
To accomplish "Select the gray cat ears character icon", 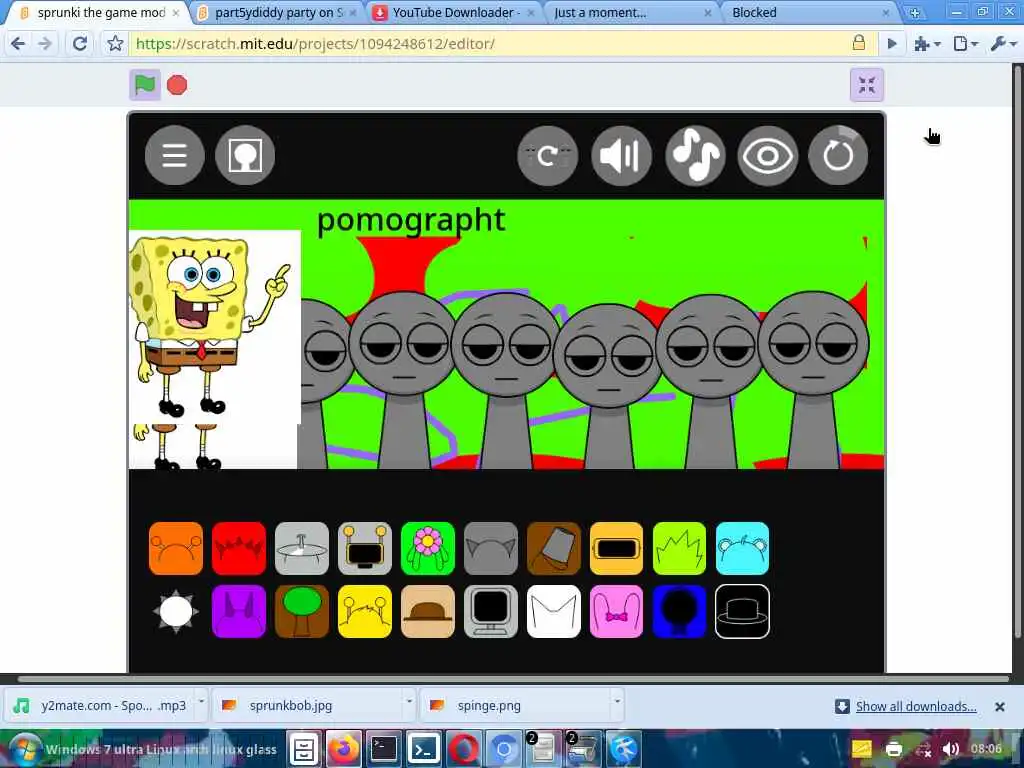I will click(x=490, y=549).
